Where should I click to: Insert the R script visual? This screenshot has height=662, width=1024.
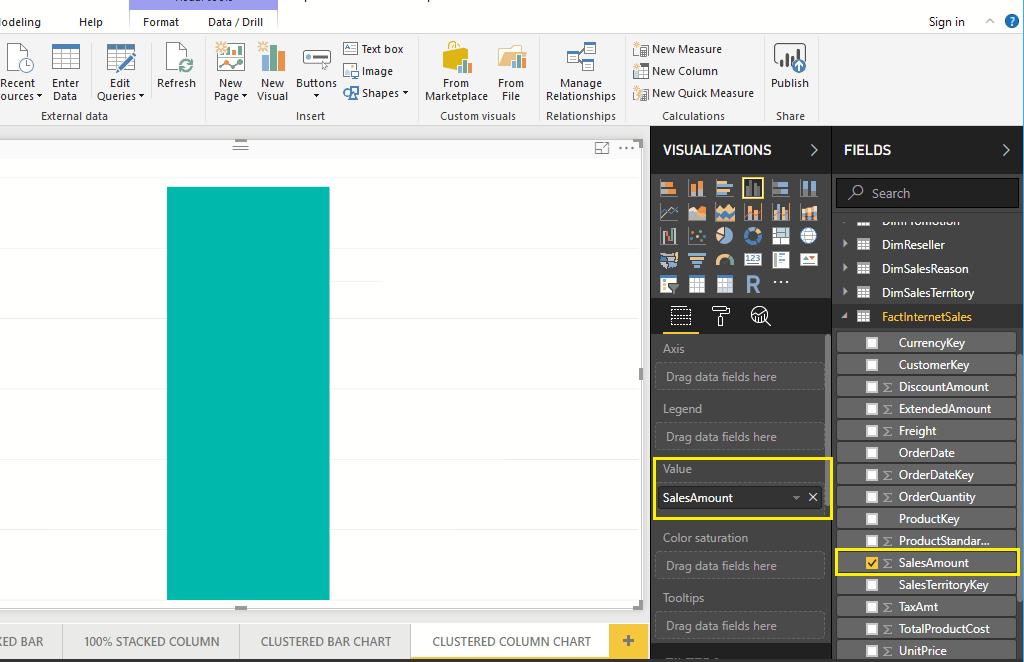(x=753, y=285)
